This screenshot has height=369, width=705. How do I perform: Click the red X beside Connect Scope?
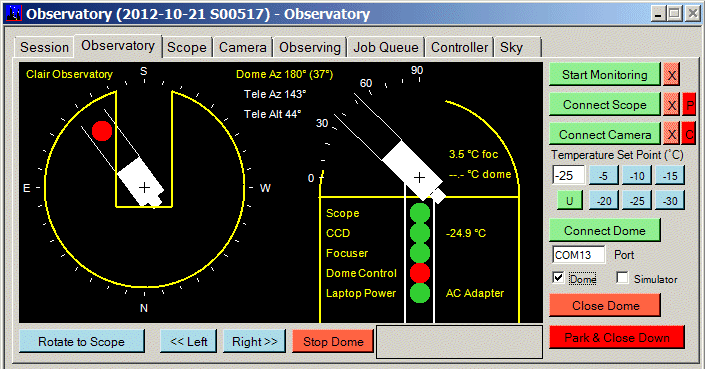coord(671,105)
